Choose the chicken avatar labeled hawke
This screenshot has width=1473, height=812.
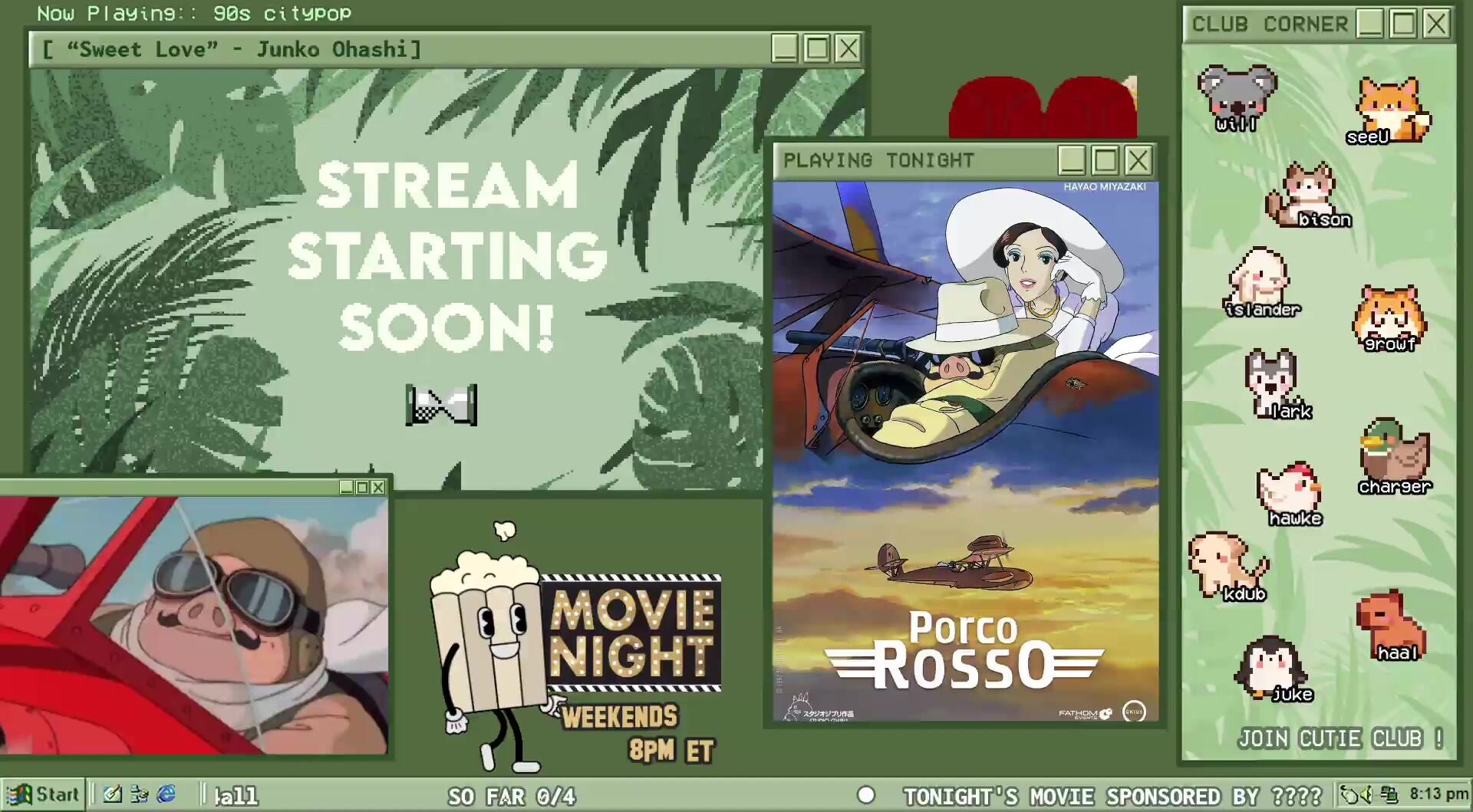click(x=1291, y=494)
